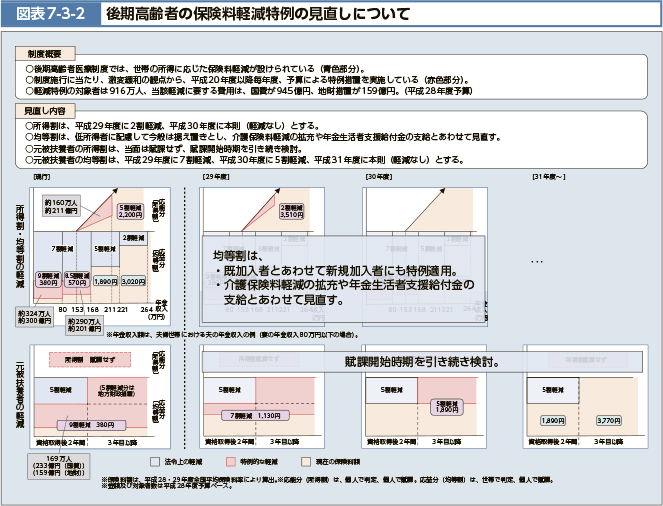663x506 pixels.
Task: Click the 約324万人 約300億円 callout
Action: click(x=34, y=317)
